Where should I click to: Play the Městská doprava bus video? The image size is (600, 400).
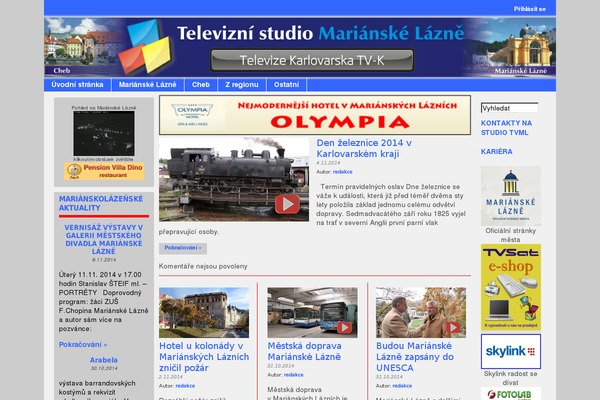coord(344,327)
